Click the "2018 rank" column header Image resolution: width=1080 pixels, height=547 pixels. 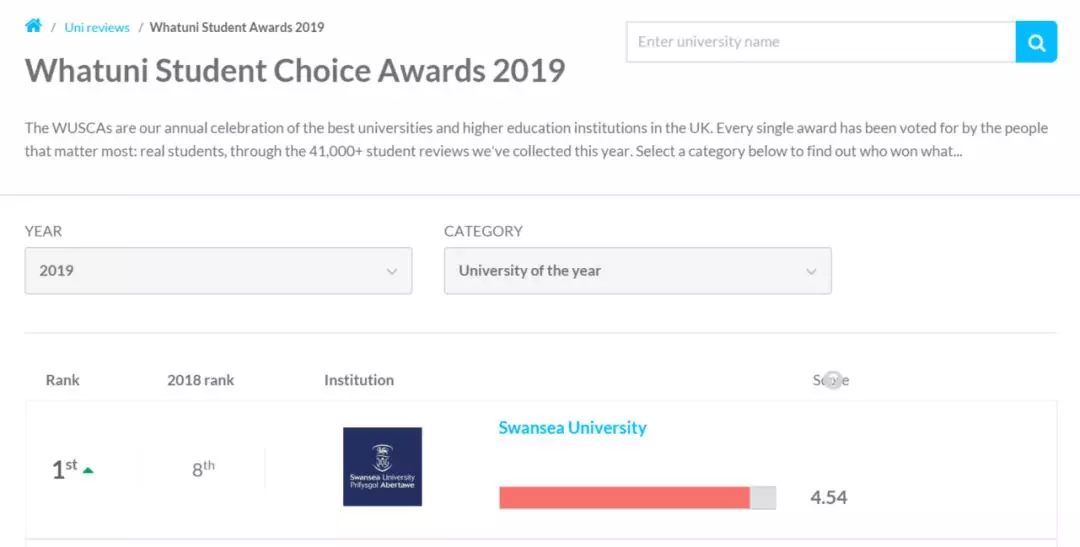200,380
